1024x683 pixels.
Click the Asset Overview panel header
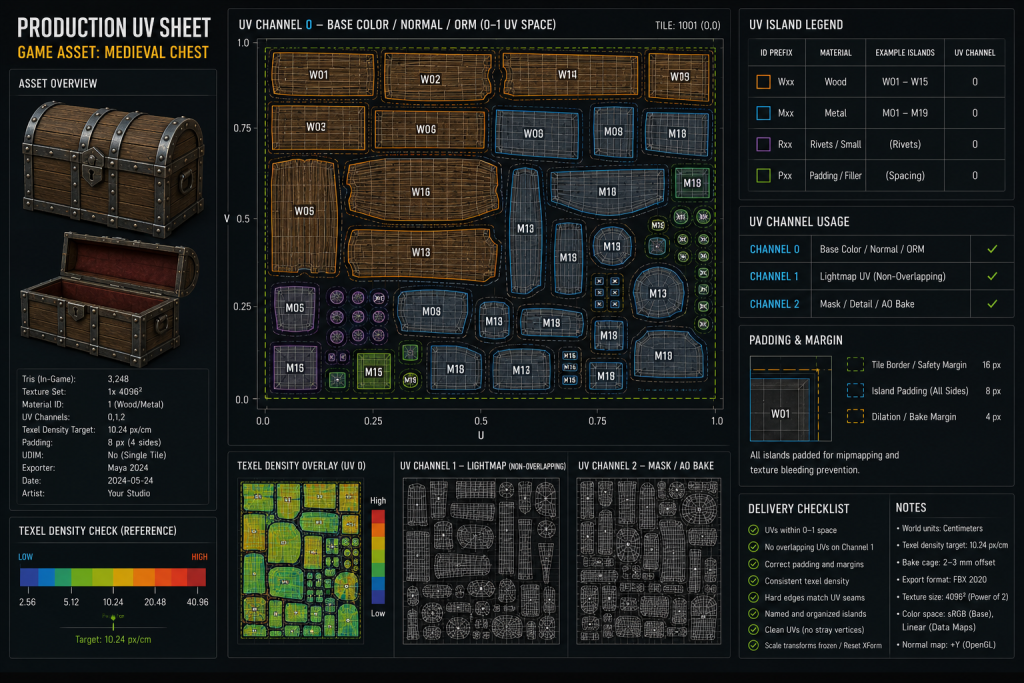point(57,84)
